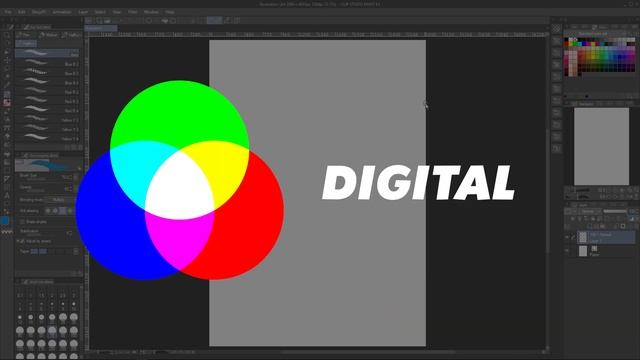Choose the dotted-stroke brush preset
640x360 pixels.
pos(47,72)
